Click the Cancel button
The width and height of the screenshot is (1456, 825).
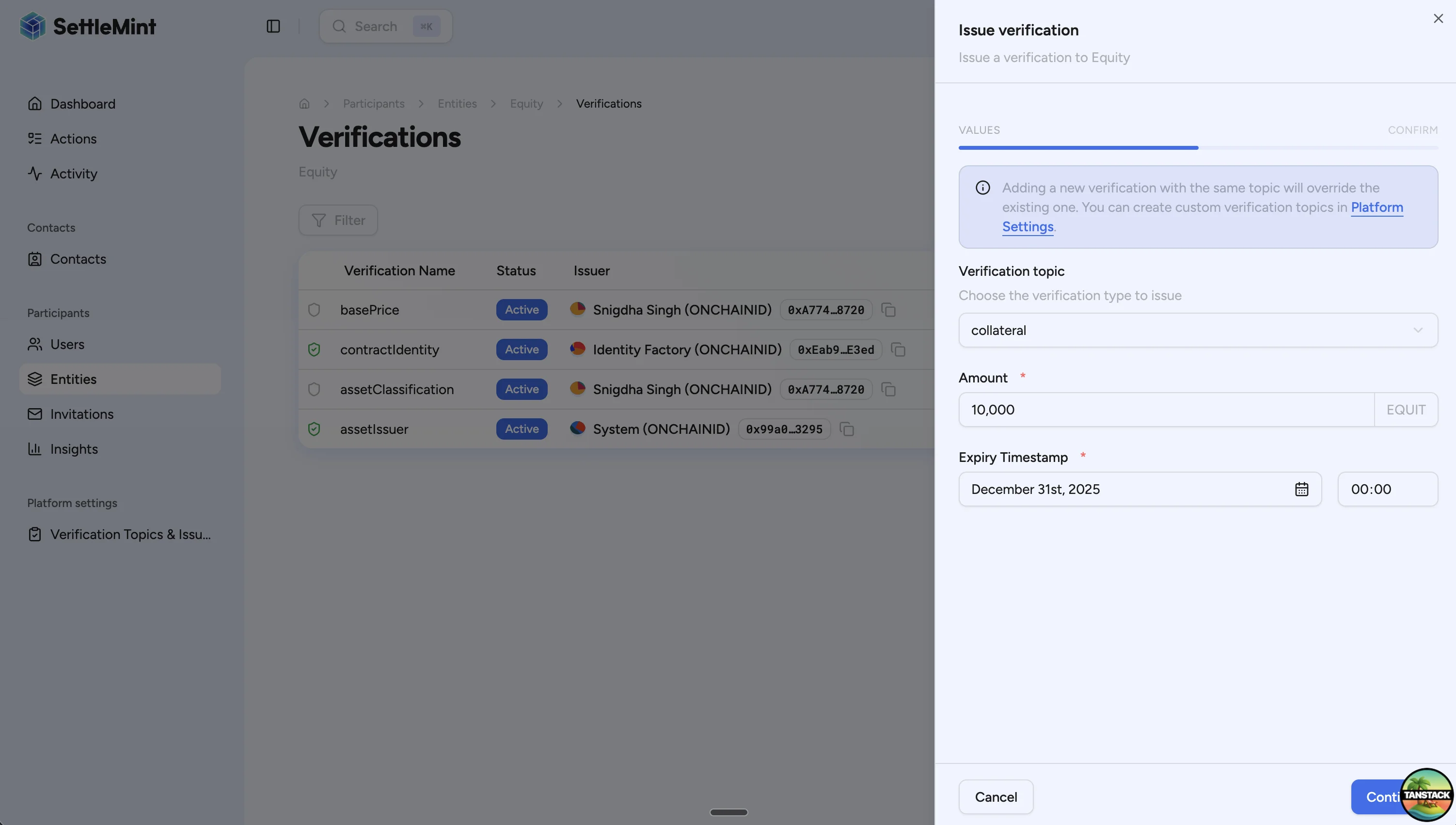[x=996, y=796]
